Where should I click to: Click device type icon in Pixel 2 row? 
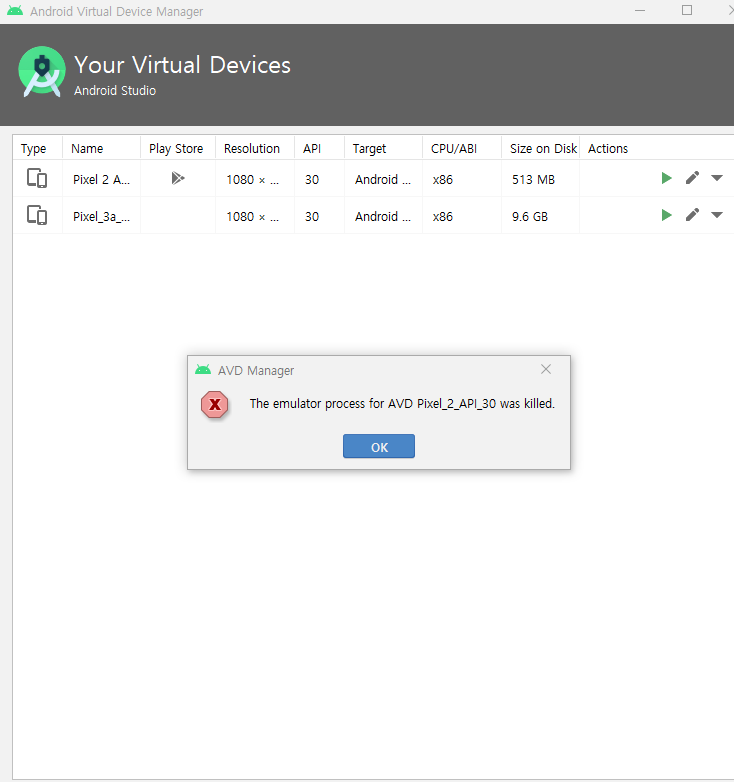coord(37,178)
